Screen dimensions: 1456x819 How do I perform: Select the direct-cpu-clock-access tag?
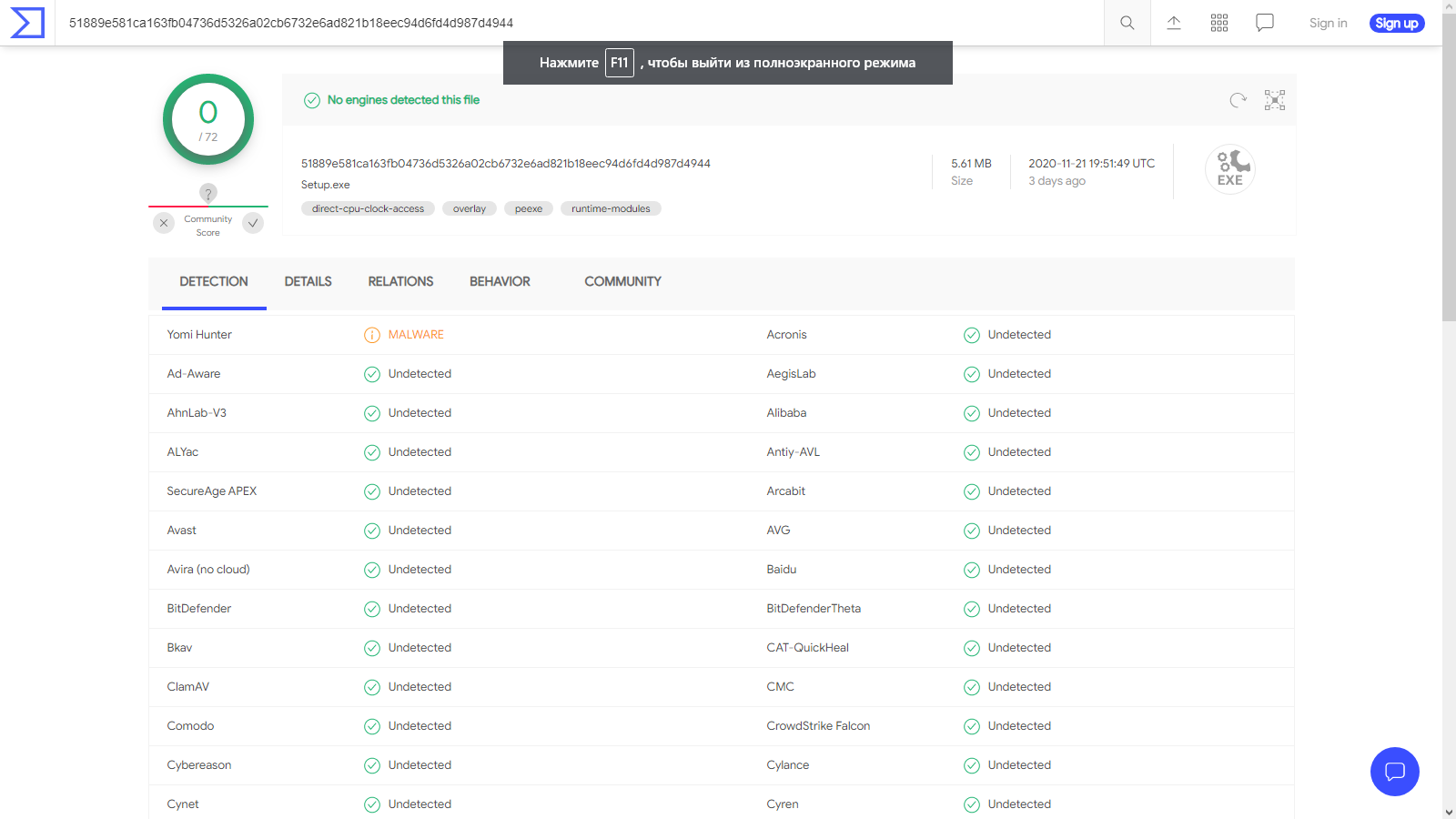coord(368,209)
